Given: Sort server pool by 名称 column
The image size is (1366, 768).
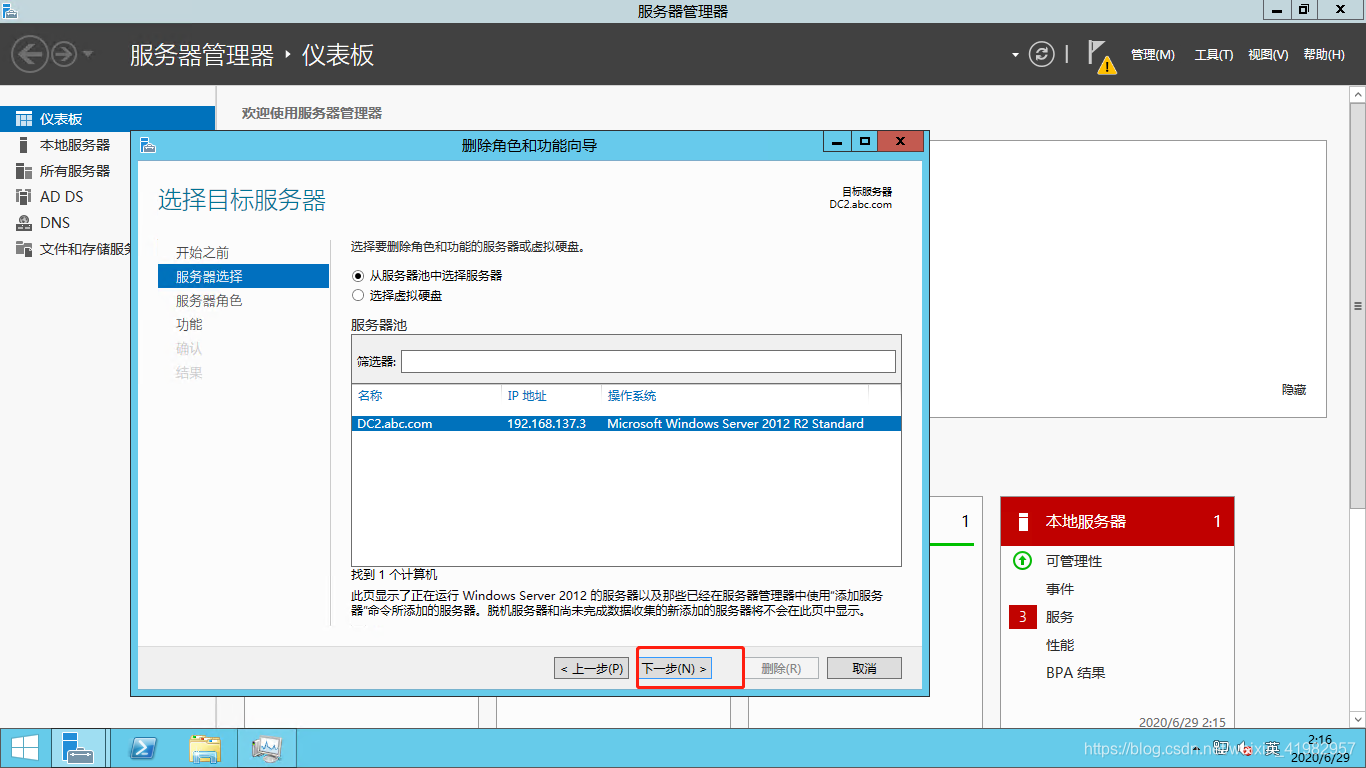Looking at the screenshot, I should click(370, 396).
